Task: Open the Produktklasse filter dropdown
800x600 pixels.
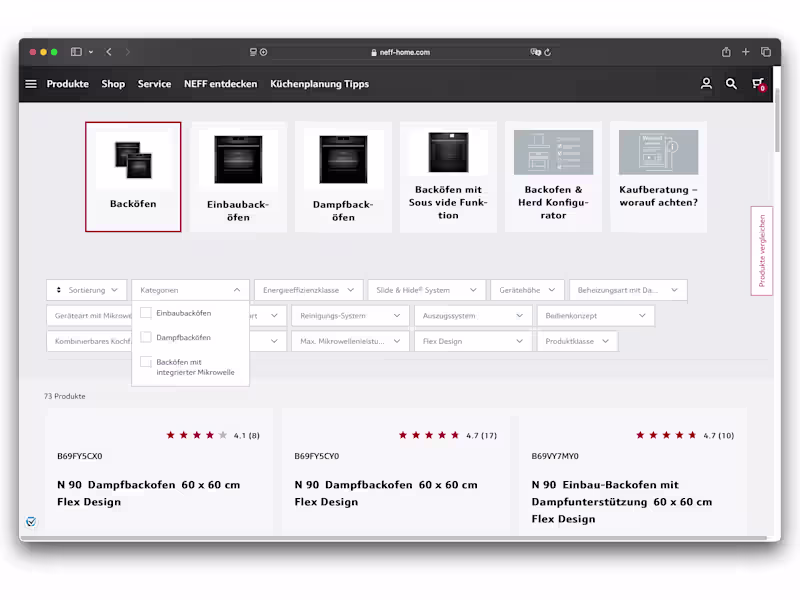Action: 577,341
